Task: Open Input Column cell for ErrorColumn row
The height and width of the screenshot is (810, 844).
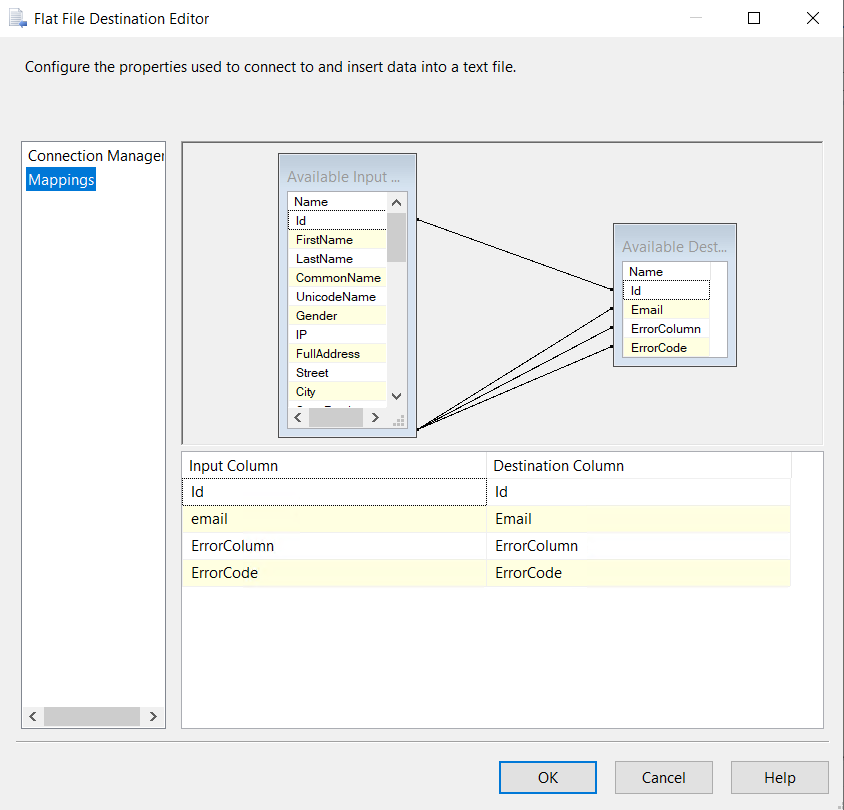Action: (x=333, y=546)
